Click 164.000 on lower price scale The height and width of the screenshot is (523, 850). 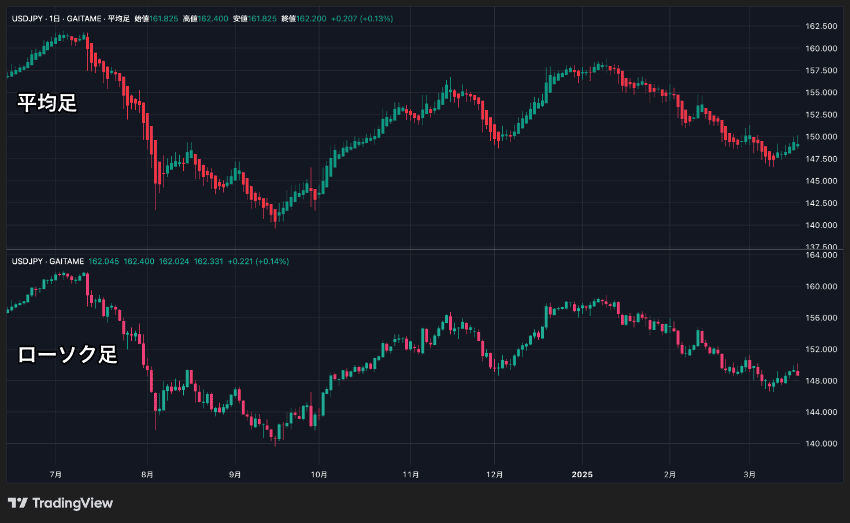[x=821, y=255]
